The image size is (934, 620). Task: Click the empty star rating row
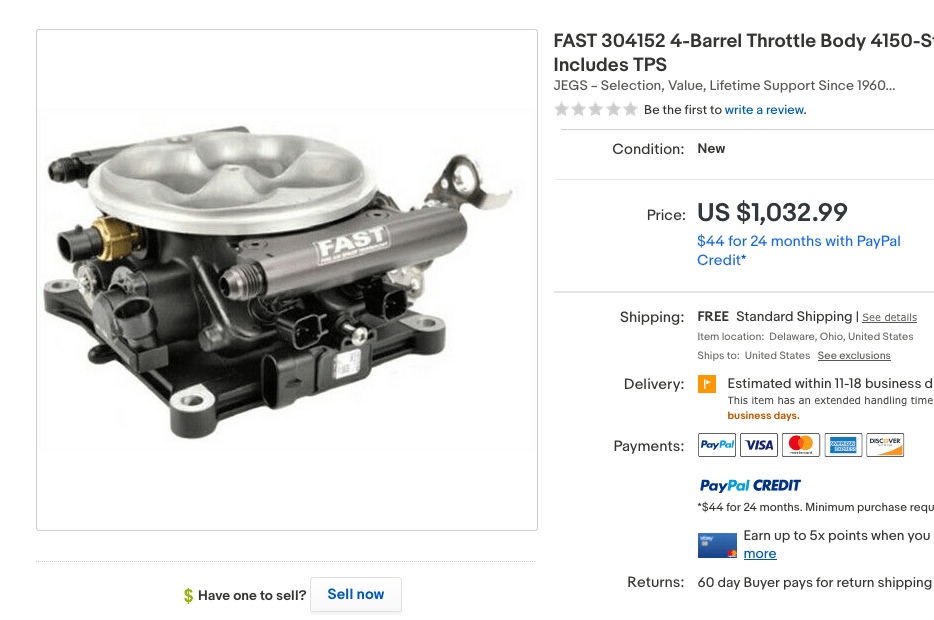coord(595,109)
